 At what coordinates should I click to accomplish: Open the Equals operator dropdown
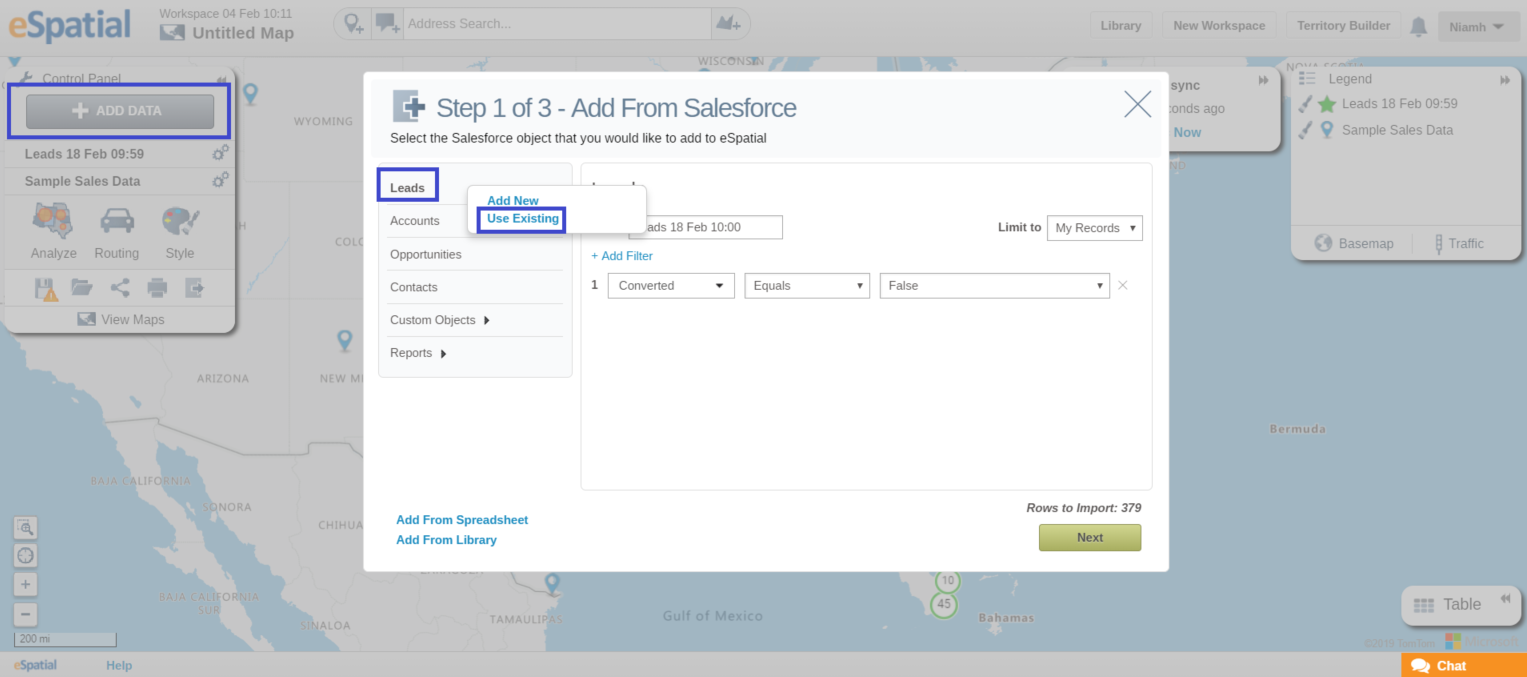point(807,285)
